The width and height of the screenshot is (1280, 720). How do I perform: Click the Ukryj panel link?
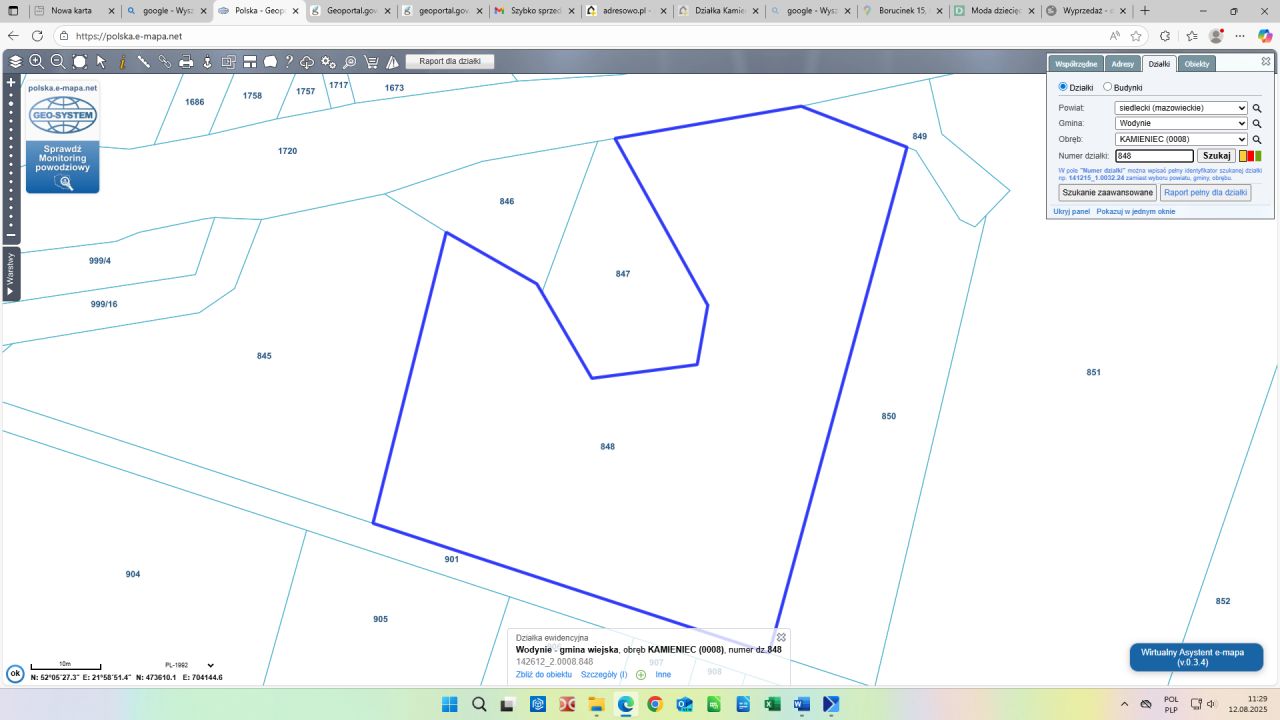pyautogui.click(x=1071, y=212)
